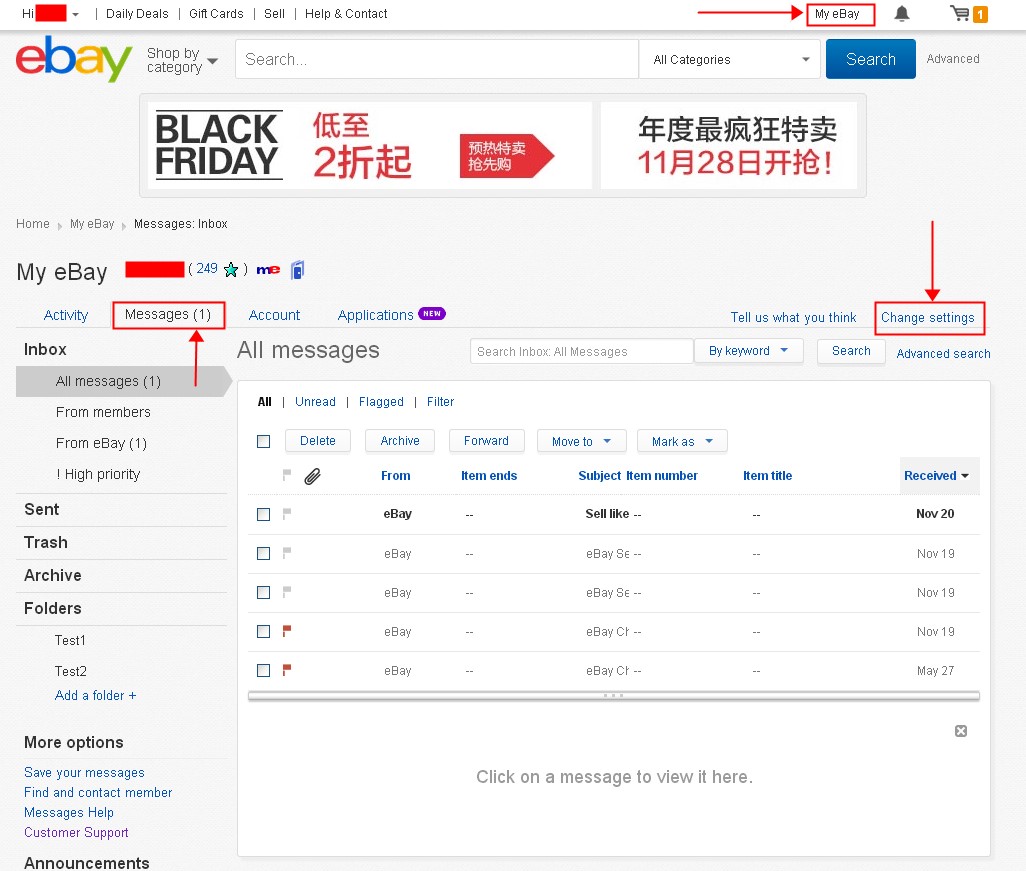This screenshot has height=871, width=1026.
Task: Open the Sent folder
Action: click(x=41, y=509)
